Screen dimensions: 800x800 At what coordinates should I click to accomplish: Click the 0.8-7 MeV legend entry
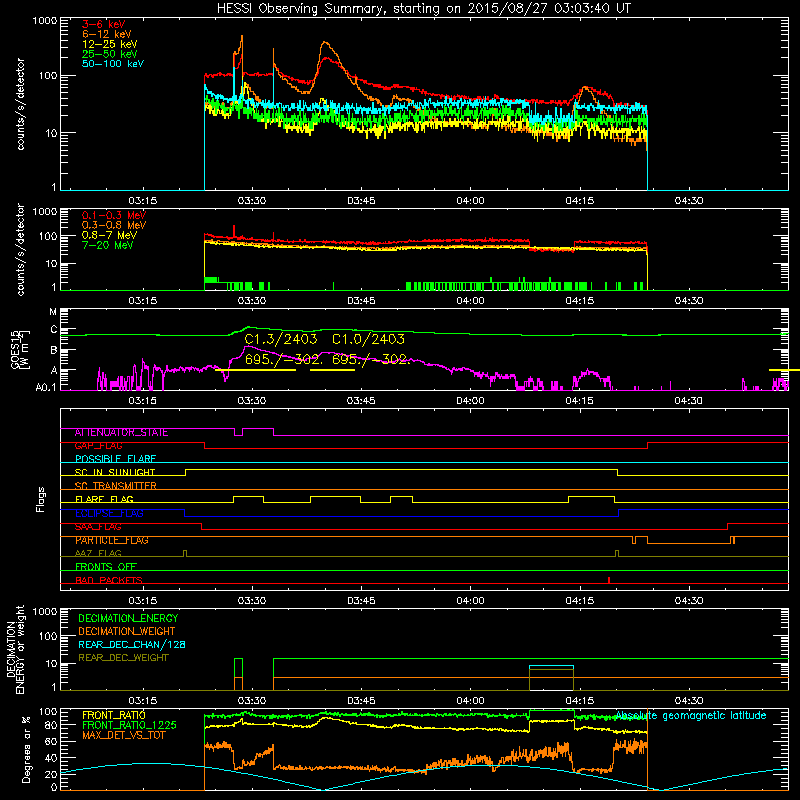point(110,235)
